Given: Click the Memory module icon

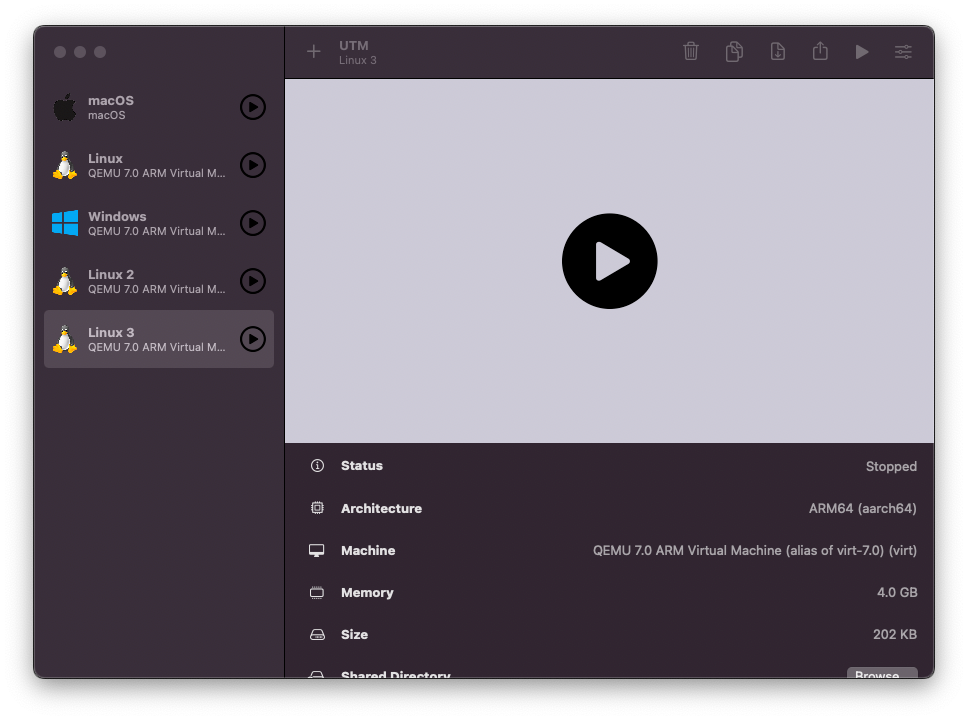Looking at the screenshot, I should 317,593.
